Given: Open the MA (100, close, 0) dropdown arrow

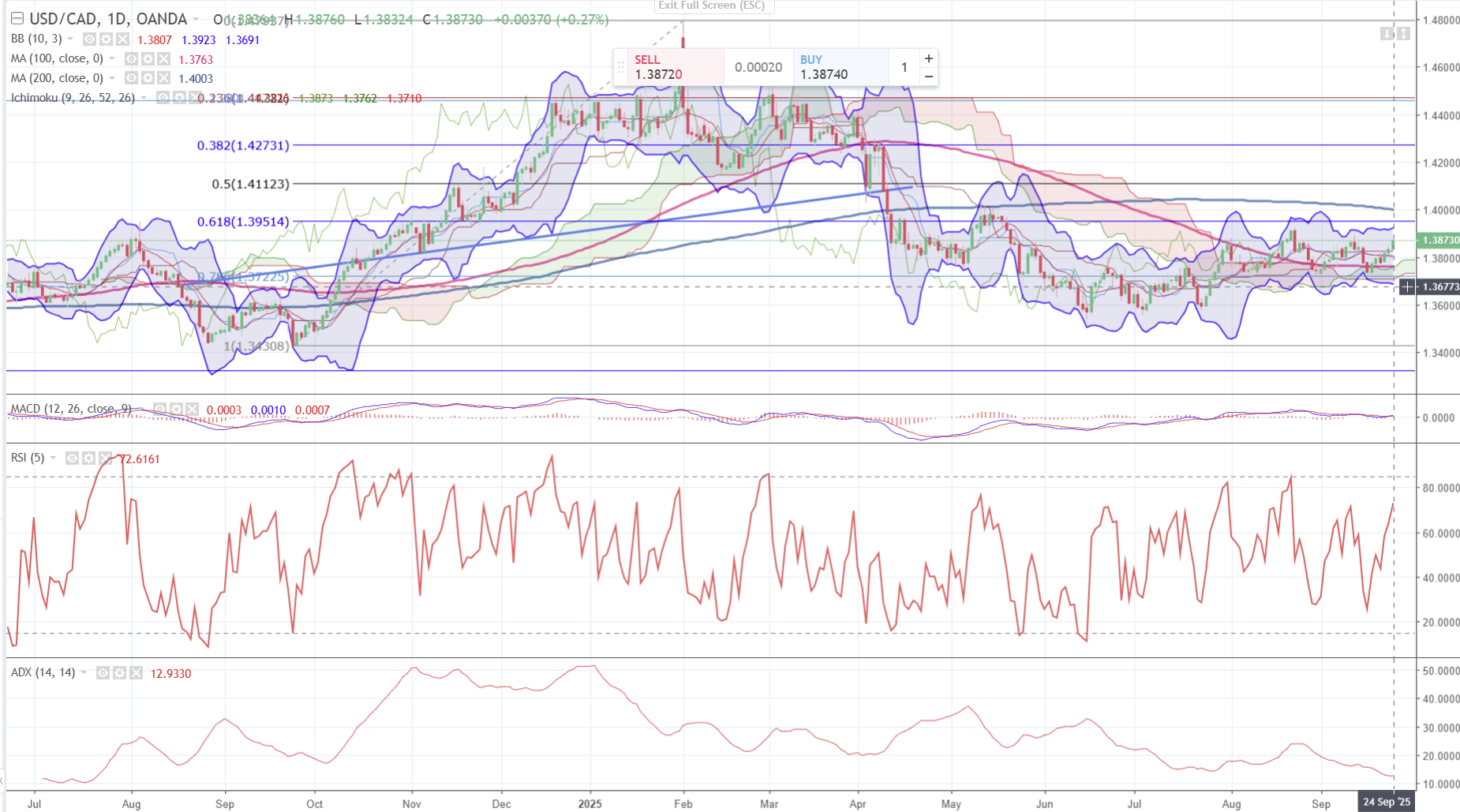Looking at the screenshot, I should pyautogui.click(x=112, y=58).
